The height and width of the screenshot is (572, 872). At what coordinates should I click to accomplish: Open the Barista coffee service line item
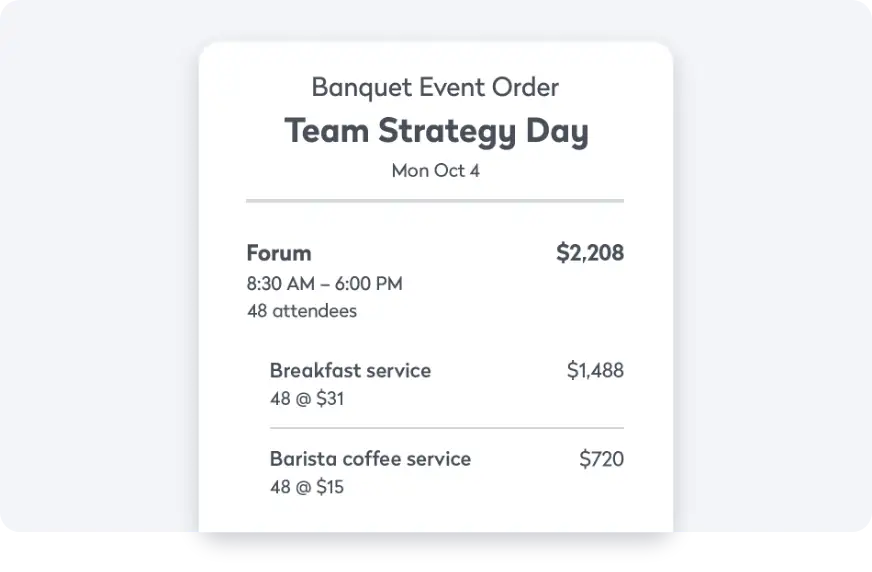click(370, 459)
